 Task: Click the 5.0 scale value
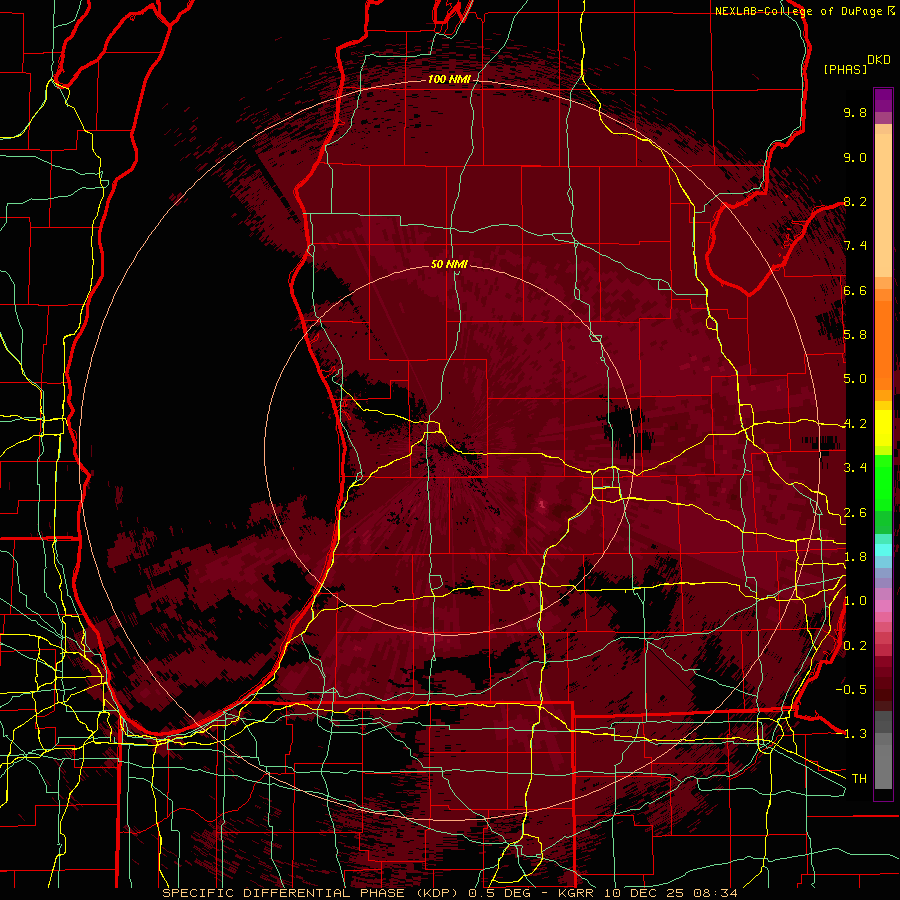coord(855,379)
